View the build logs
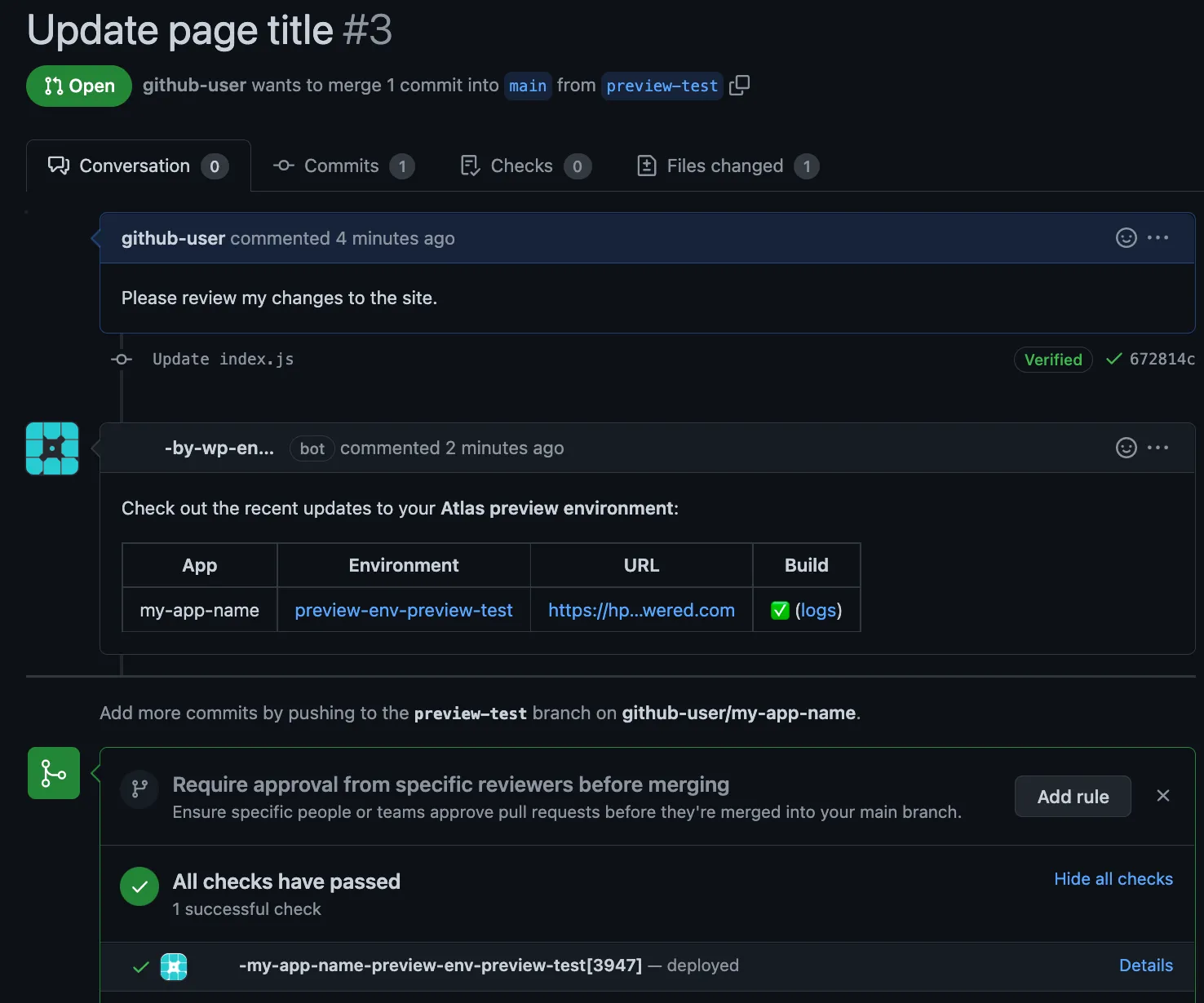This screenshot has height=1003, width=1204. pyautogui.click(x=818, y=610)
